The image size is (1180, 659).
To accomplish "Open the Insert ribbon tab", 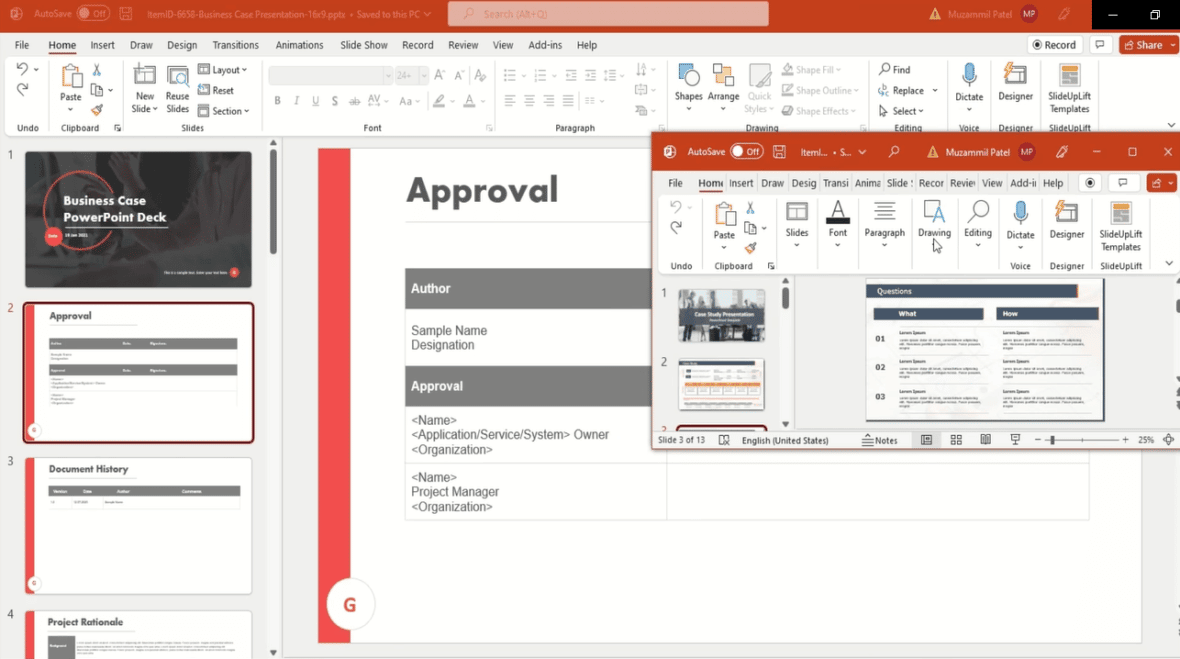I will (x=105, y=45).
